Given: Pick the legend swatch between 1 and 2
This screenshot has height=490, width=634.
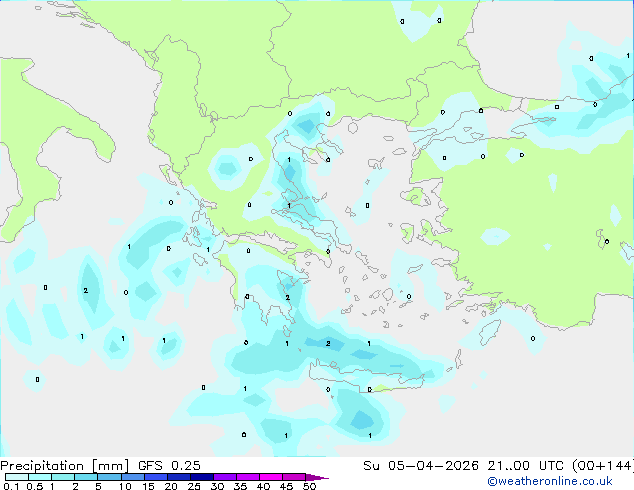Looking at the screenshot, I should [63, 477].
